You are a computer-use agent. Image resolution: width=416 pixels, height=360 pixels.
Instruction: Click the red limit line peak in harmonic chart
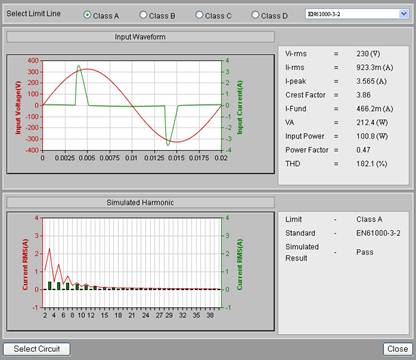click(50, 249)
